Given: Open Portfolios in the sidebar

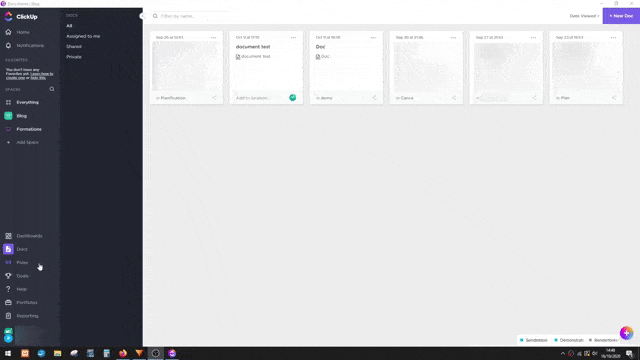Looking at the screenshot, I should (x=27, y=302).
